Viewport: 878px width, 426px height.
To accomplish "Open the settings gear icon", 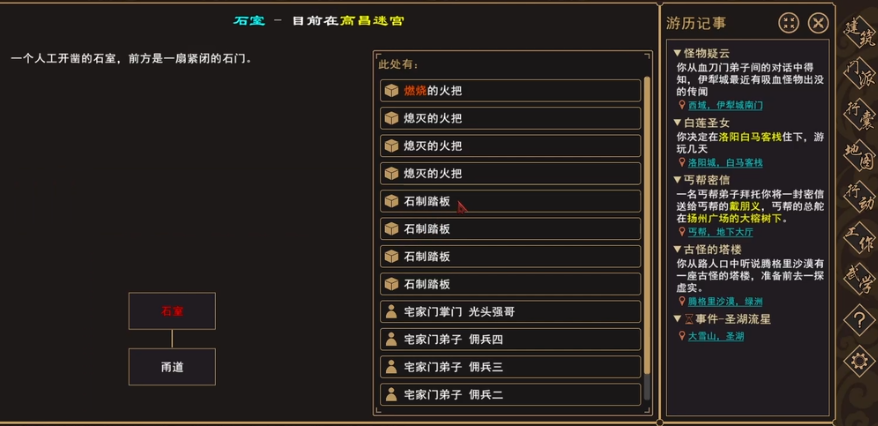I will tap(857, 360).
